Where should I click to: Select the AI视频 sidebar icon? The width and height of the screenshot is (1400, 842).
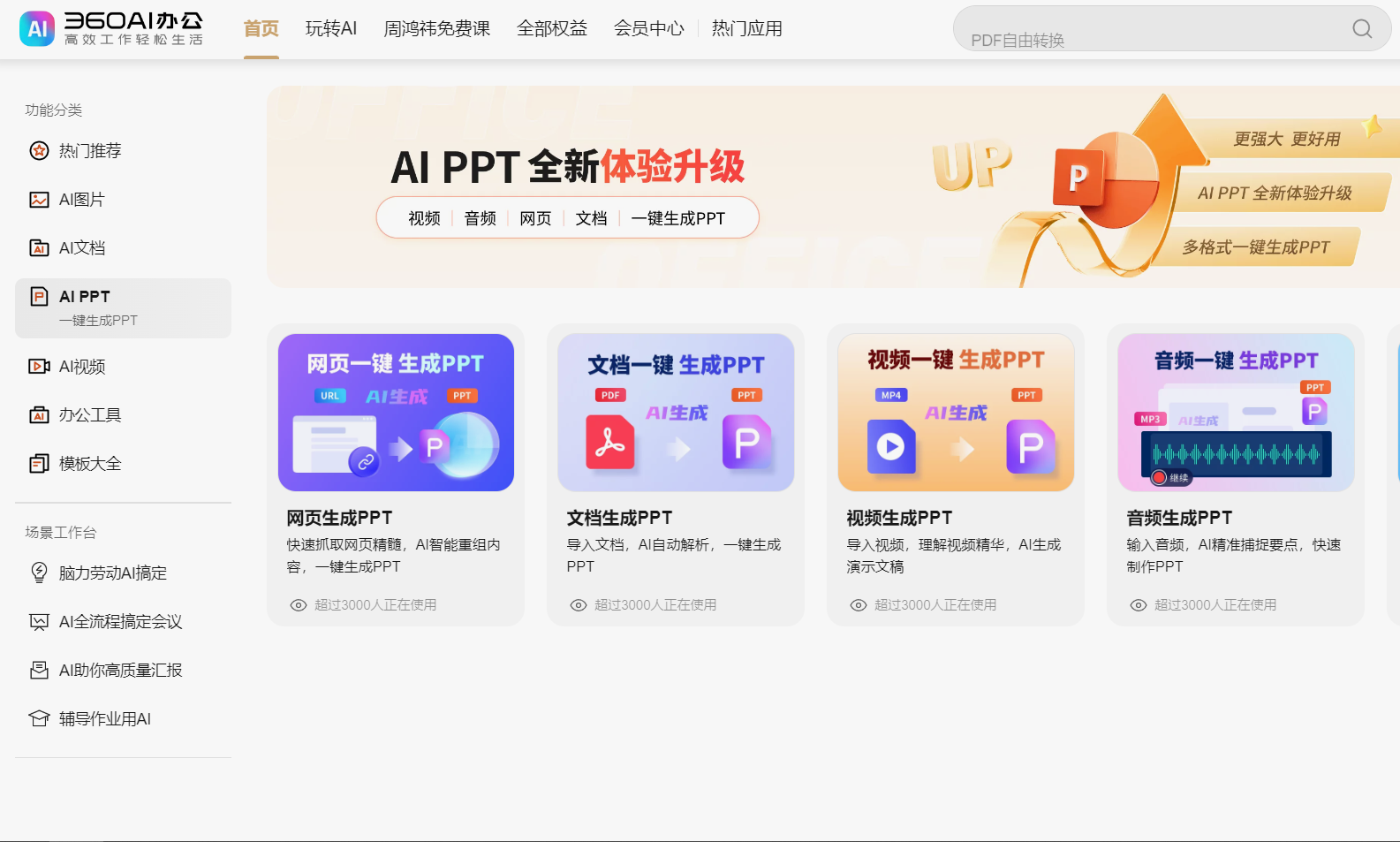click(x=39, y=367)
